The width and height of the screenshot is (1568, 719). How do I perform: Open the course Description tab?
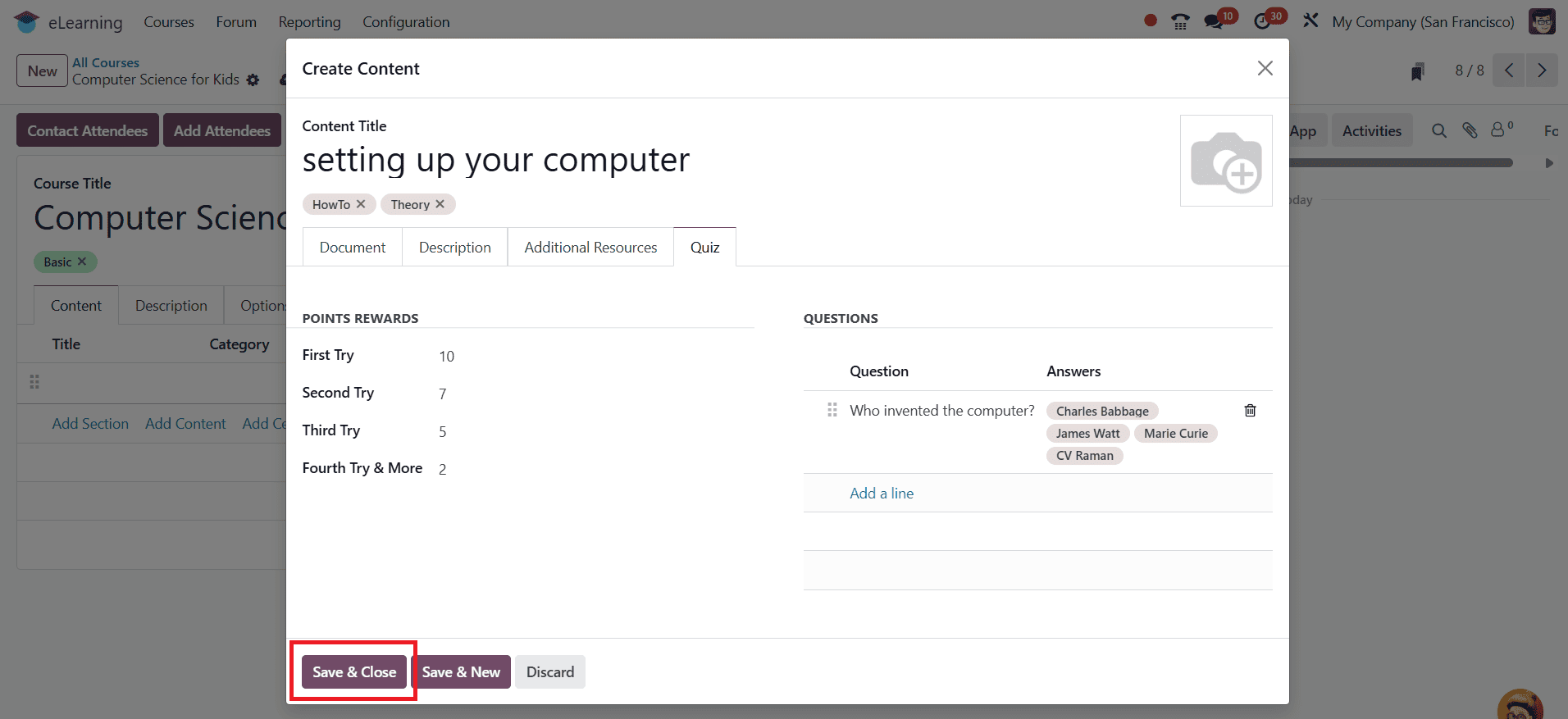point(171,306)
